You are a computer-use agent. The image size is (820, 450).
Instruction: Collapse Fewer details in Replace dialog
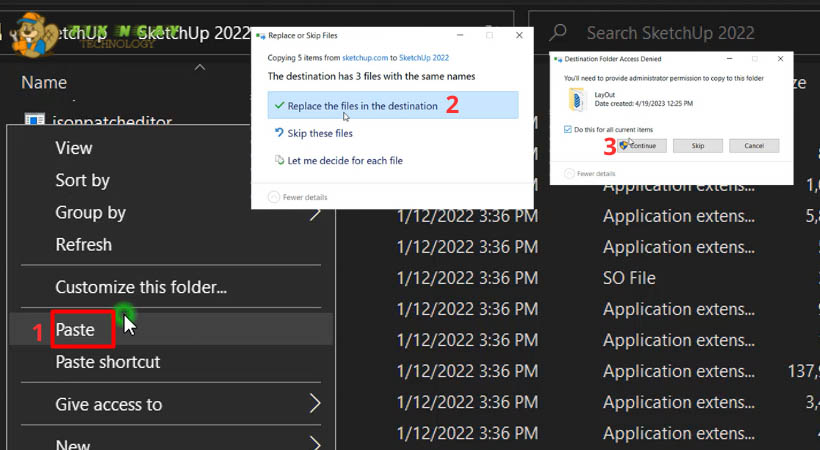[x=274, y=198]
